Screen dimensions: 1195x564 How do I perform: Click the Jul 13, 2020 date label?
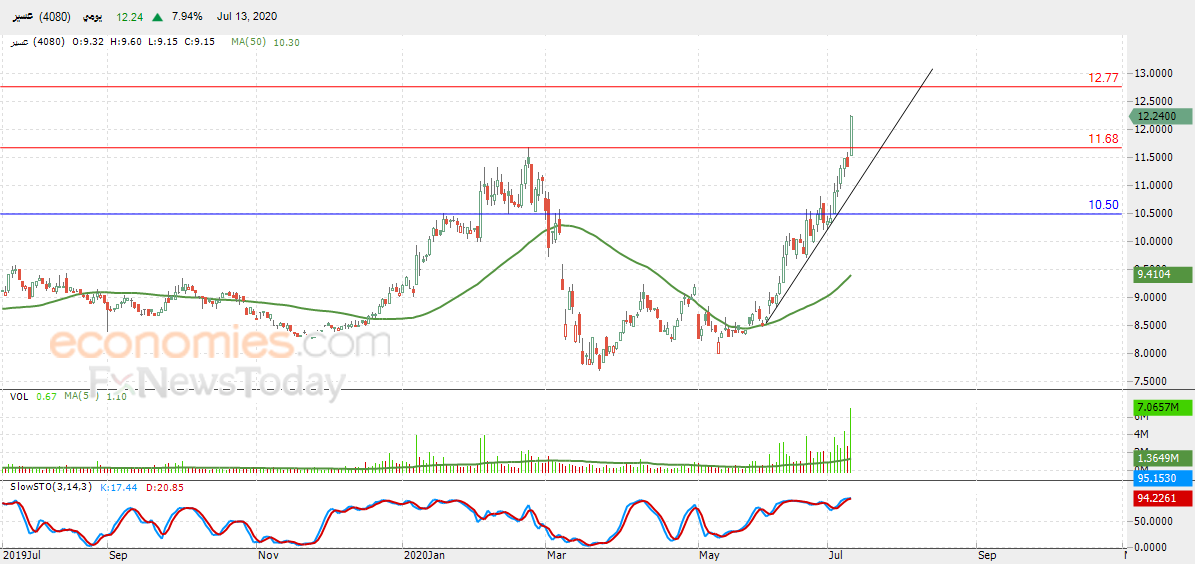(x=247, y=16)
